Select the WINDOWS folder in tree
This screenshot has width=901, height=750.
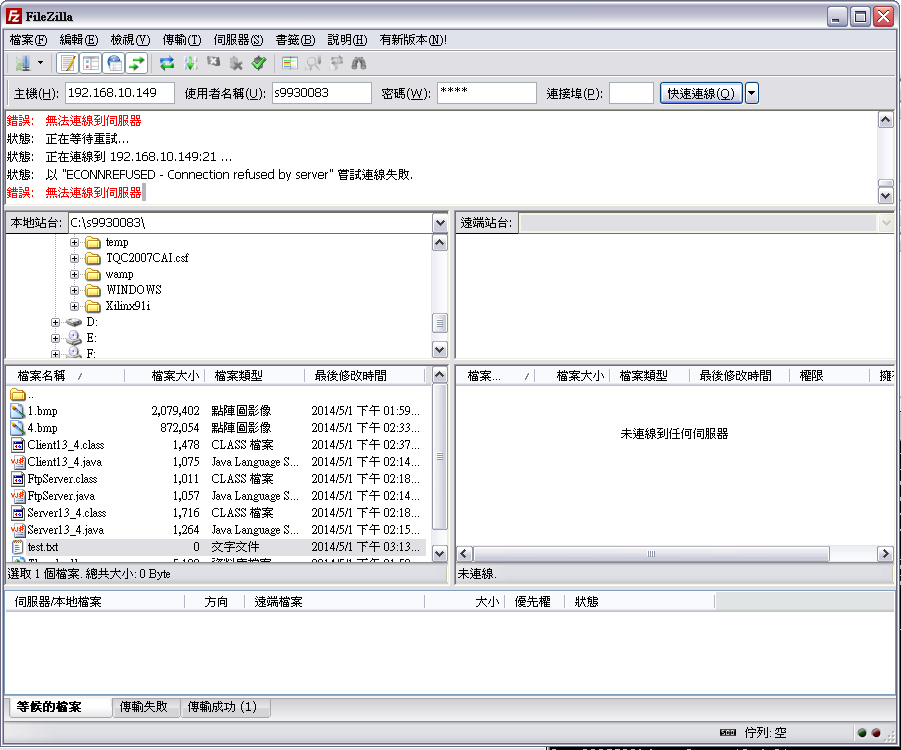pos(134,290)
